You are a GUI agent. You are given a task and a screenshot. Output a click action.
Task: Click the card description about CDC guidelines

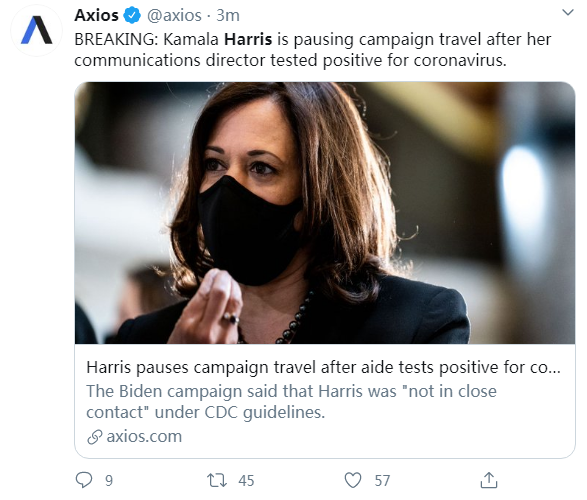292,402
